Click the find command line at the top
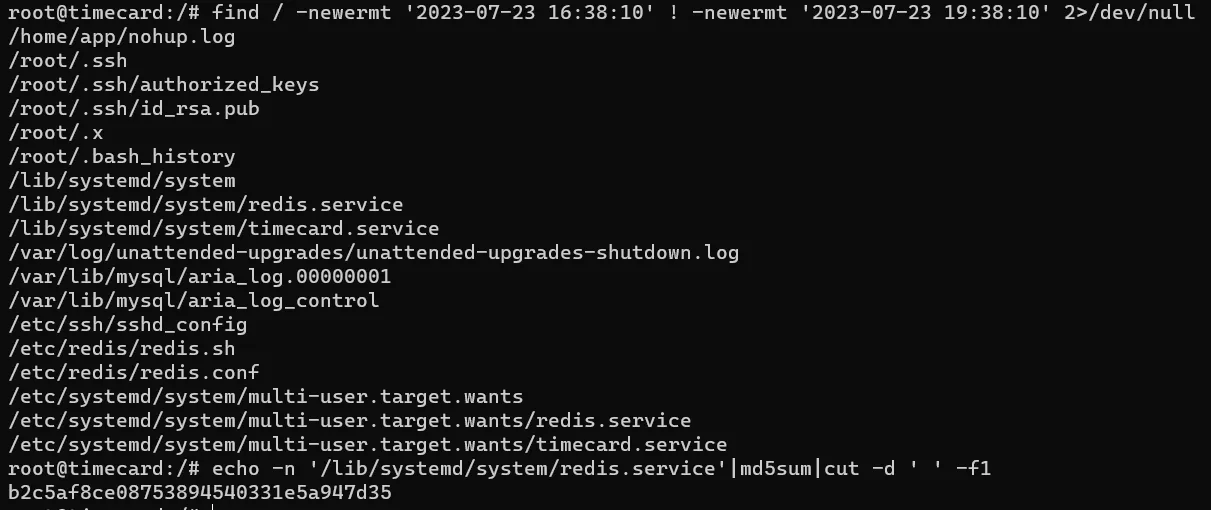This screenshot has height=510, width=1211. (x=600, y=14)
